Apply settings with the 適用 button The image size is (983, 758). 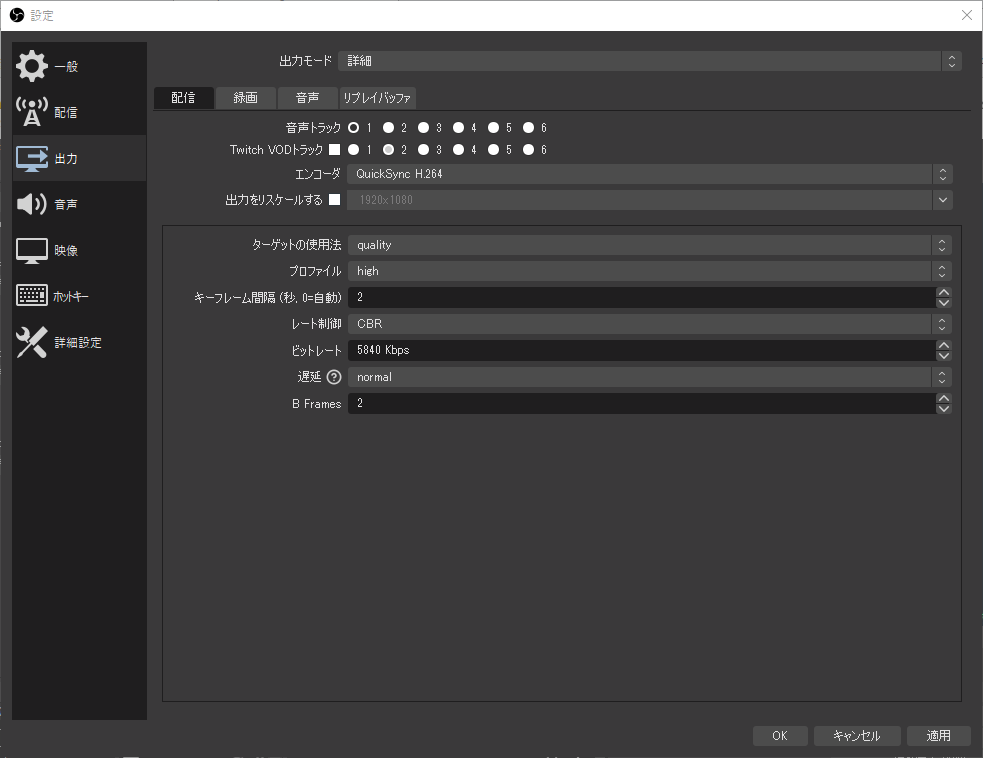tap(938, 735)
